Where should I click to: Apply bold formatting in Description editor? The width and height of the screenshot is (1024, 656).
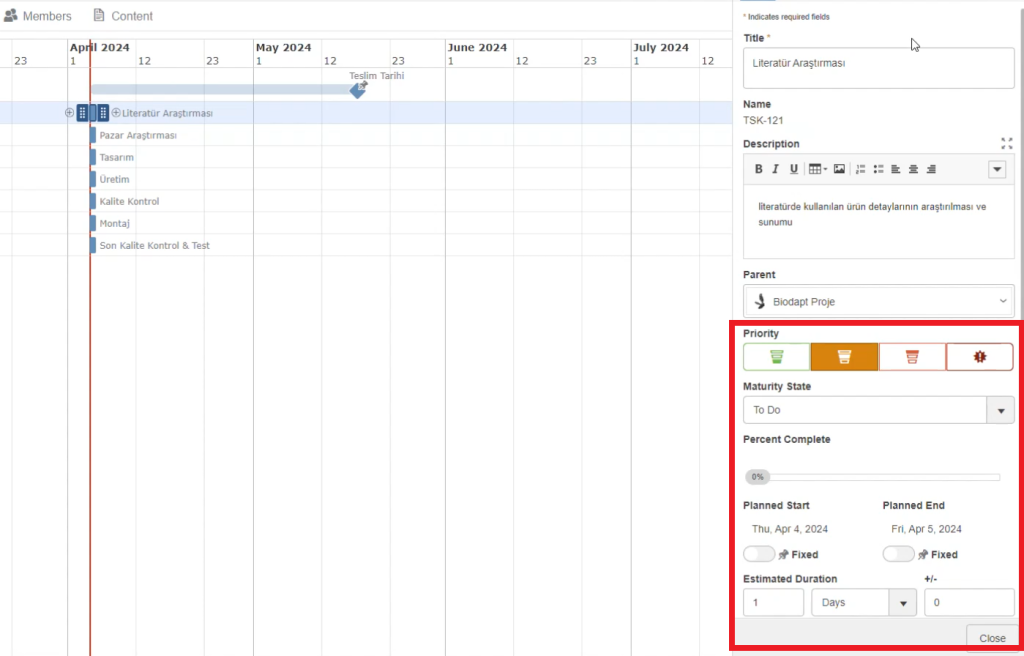[x=759, y=169]
